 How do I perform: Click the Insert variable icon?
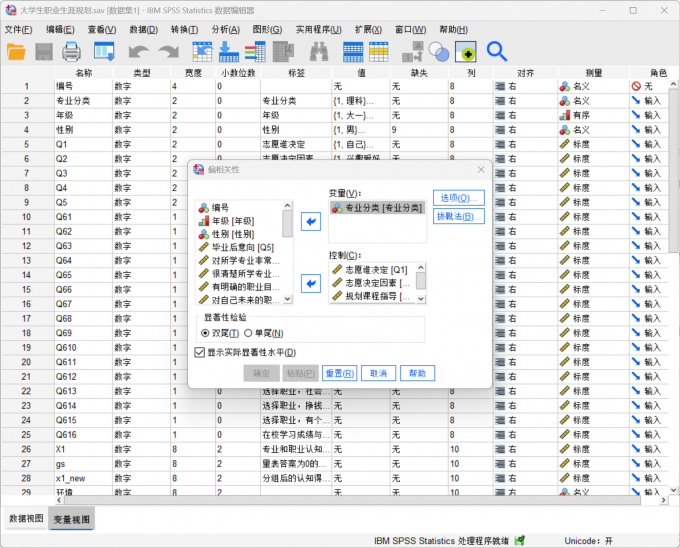379,52
